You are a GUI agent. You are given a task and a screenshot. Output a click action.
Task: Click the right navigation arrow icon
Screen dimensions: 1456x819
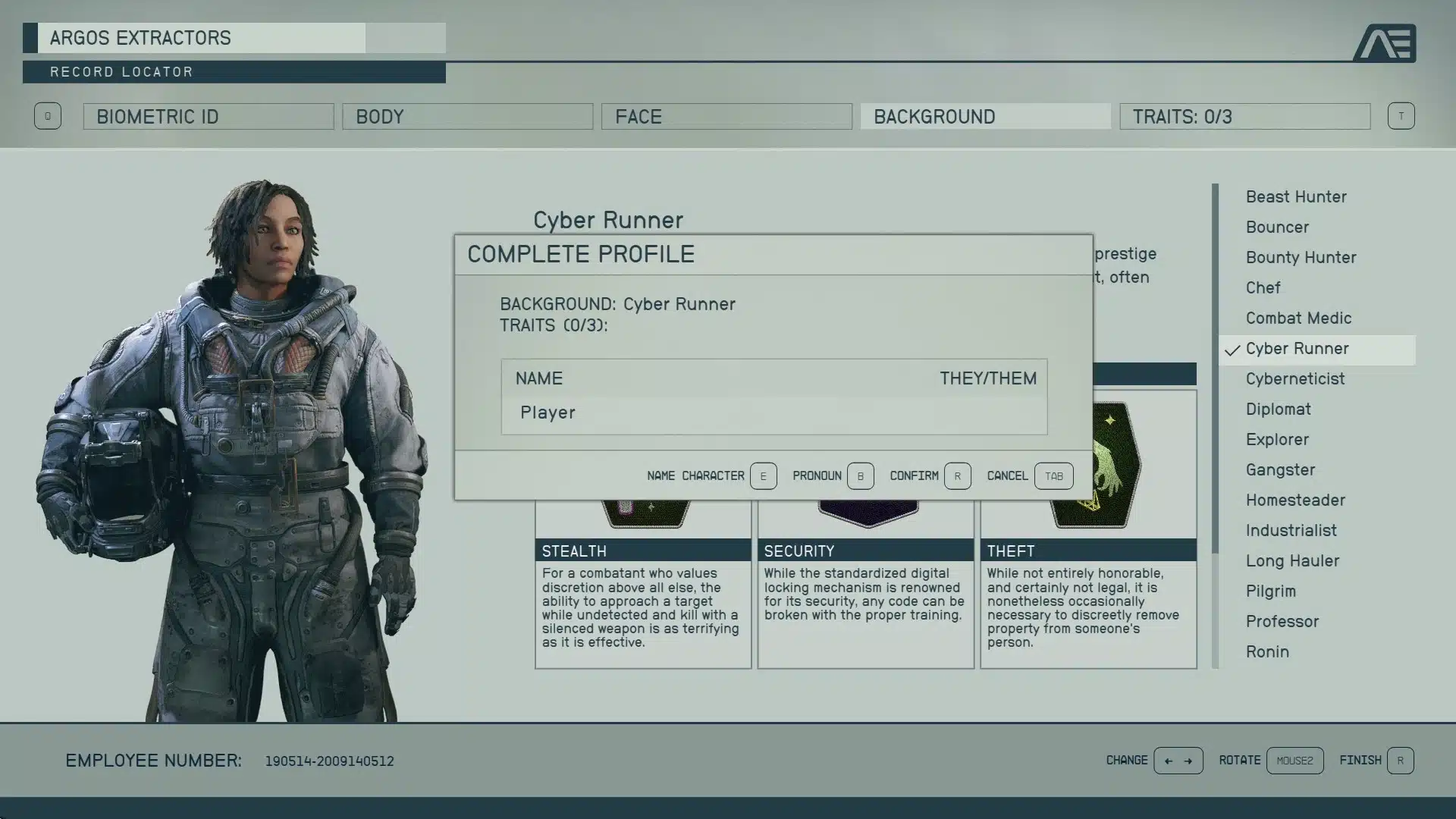tap(1188, 761)
